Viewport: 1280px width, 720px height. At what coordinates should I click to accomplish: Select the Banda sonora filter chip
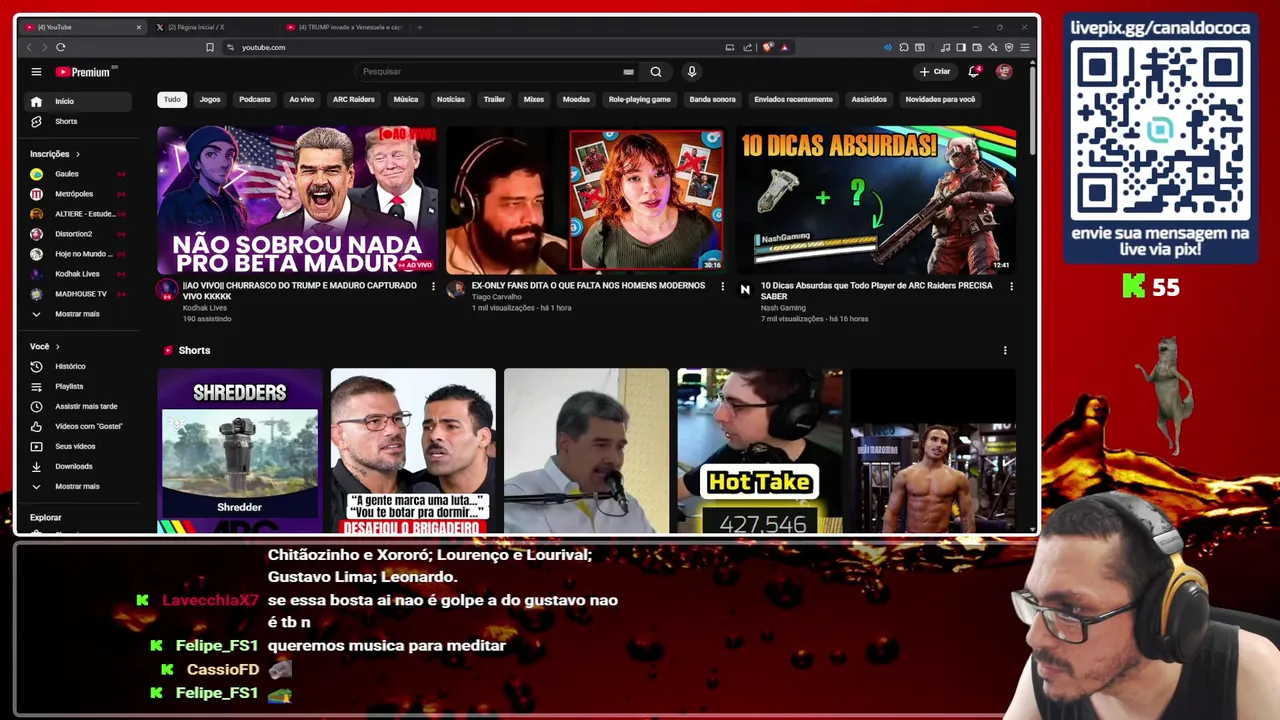point(712,99)
